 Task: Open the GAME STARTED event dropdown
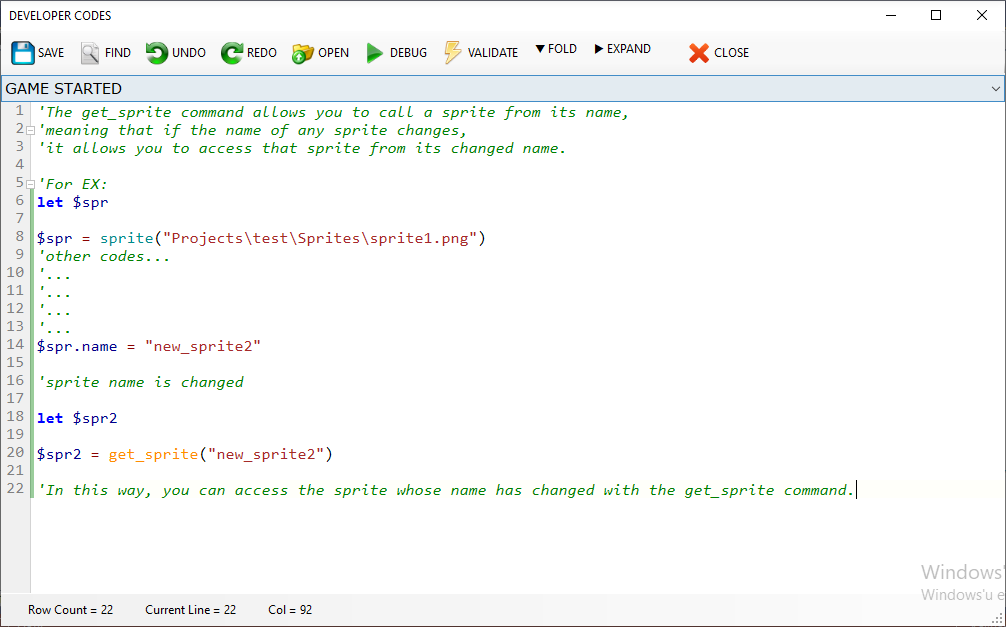(x=995, y=89)
